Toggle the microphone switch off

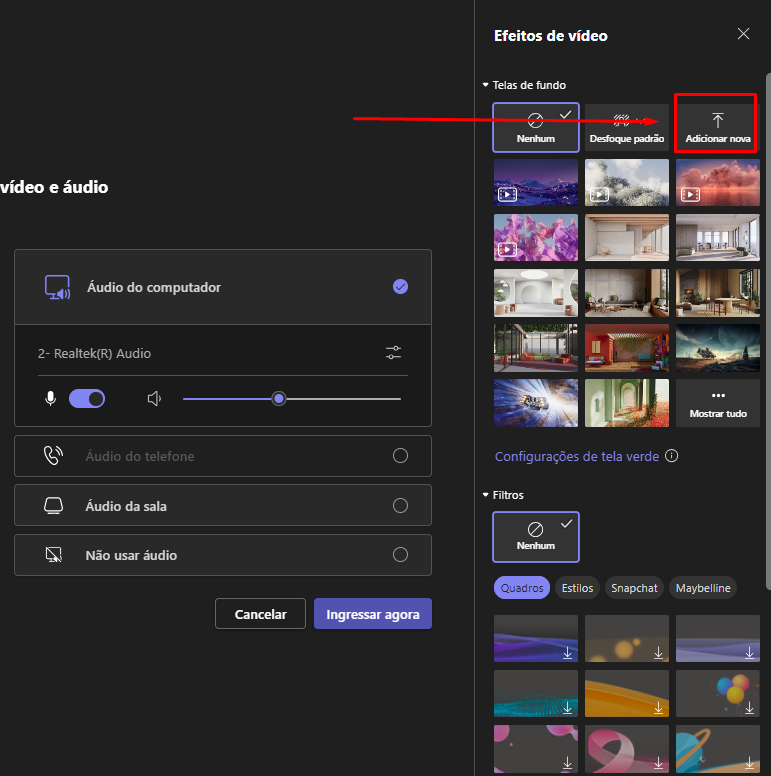87,399
